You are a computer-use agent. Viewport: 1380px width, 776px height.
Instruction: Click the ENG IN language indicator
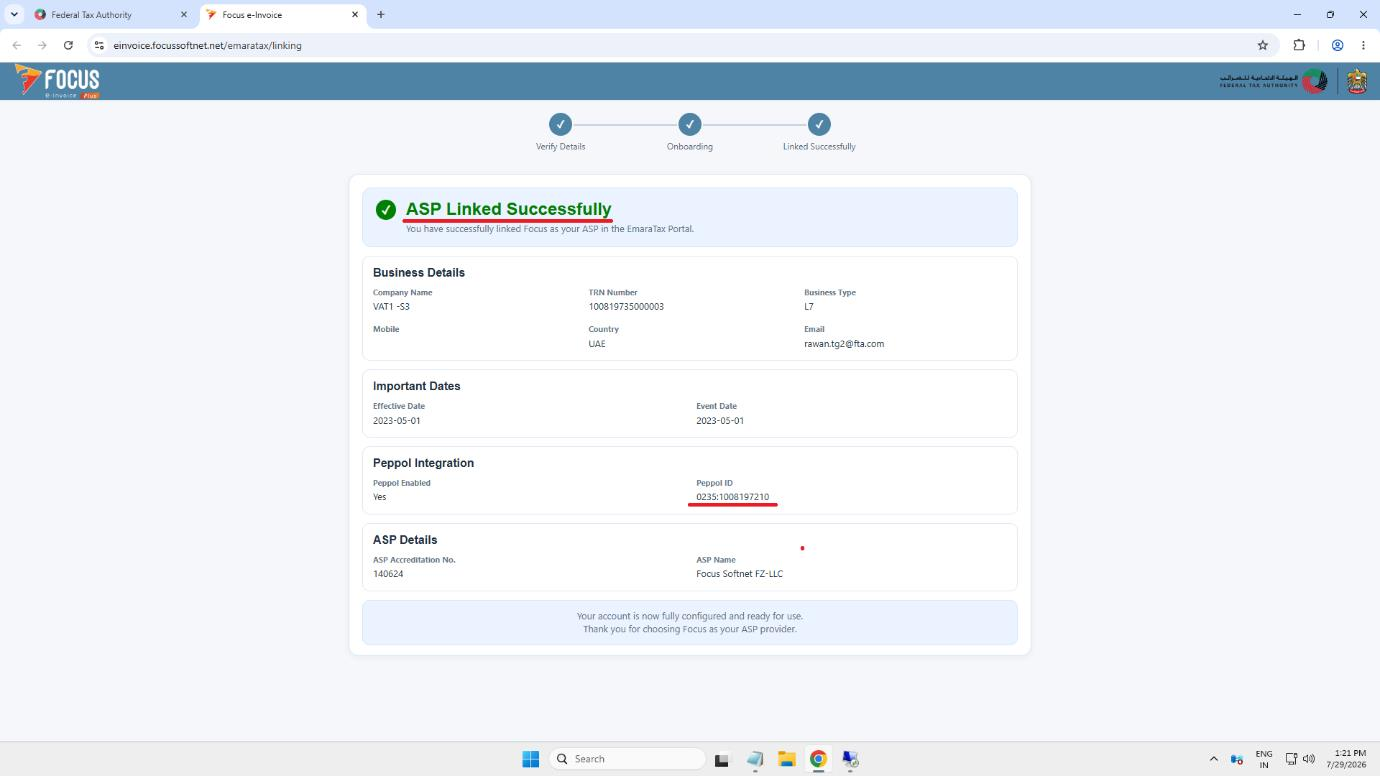[1264, 759]
